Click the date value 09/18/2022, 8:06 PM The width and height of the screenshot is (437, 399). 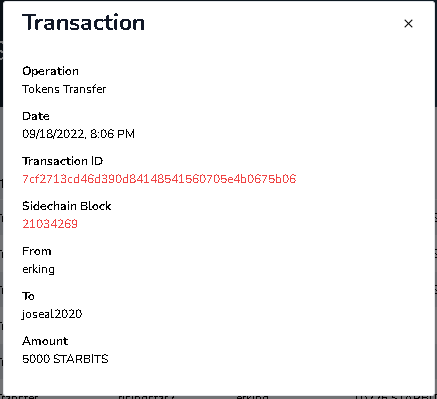78,134
